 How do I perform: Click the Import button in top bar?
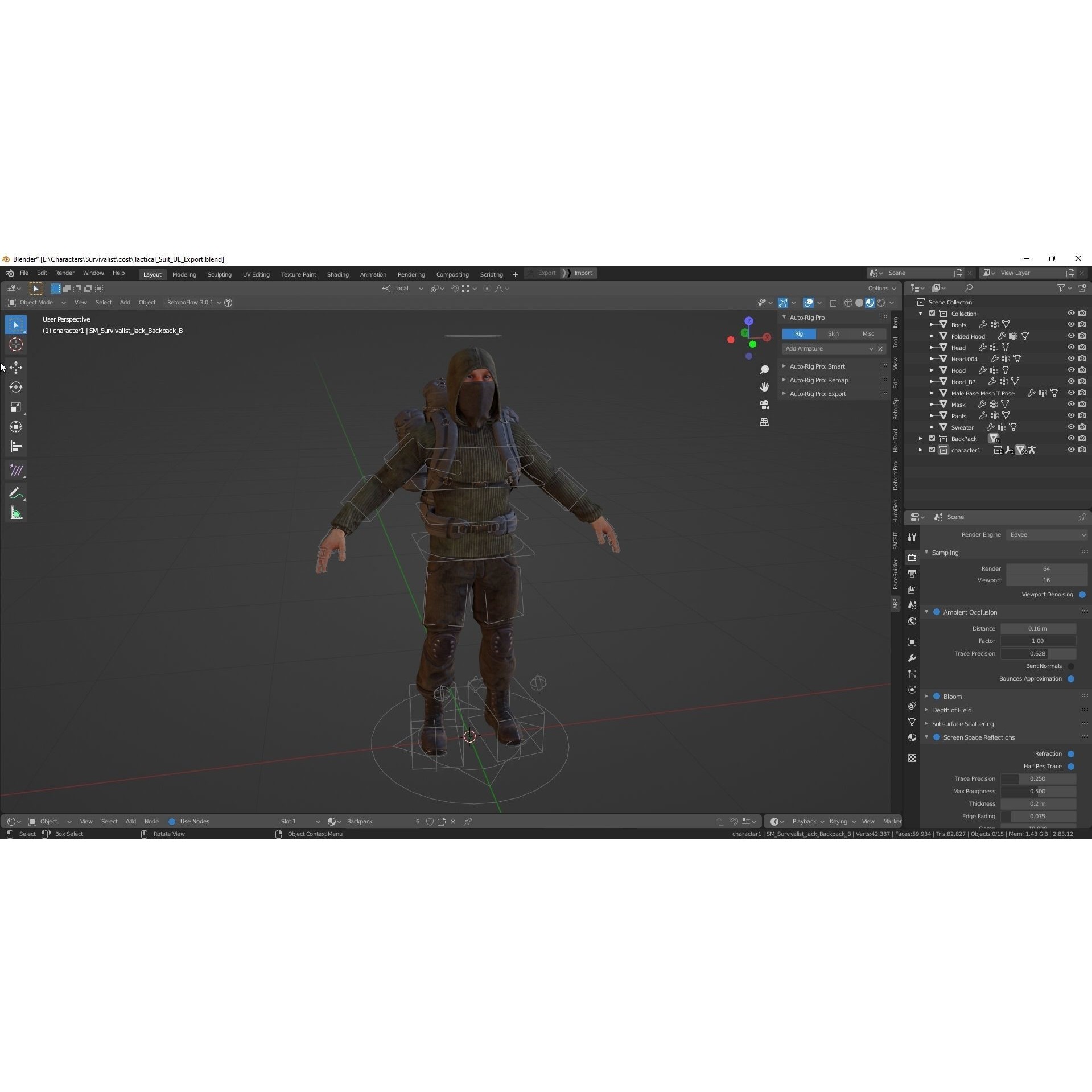(x=579, y=273)
